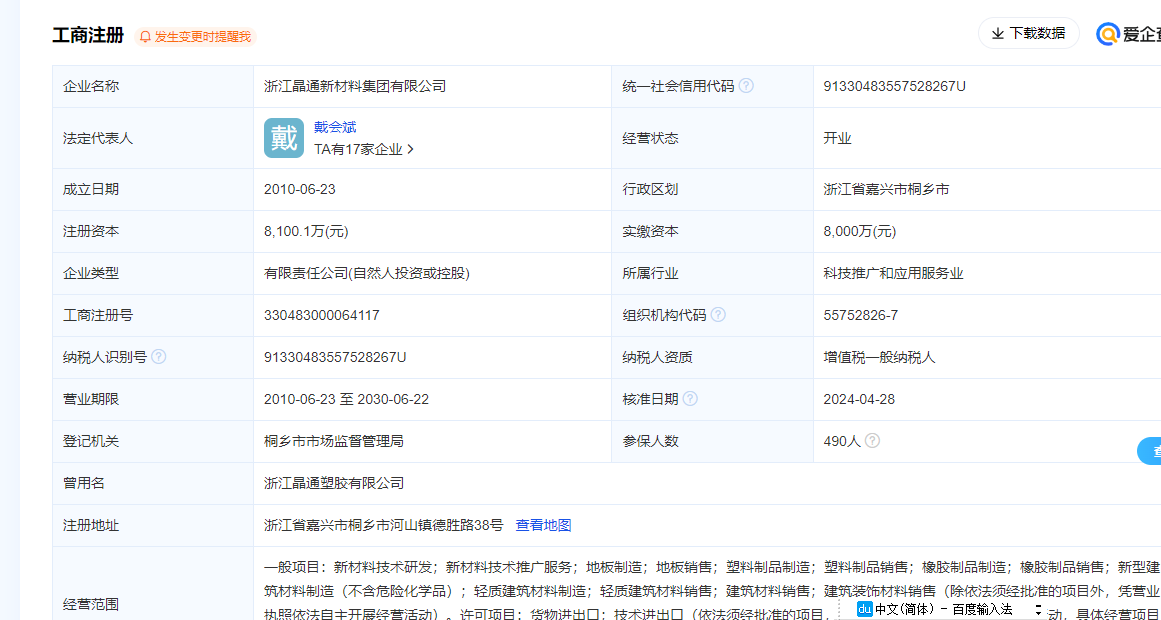The width and height of the screenshot is (1161, 620).
Task: Select company name 浙江晶通新材料集团有限公司
Action: pyautogui.click(x=355, y=86)
